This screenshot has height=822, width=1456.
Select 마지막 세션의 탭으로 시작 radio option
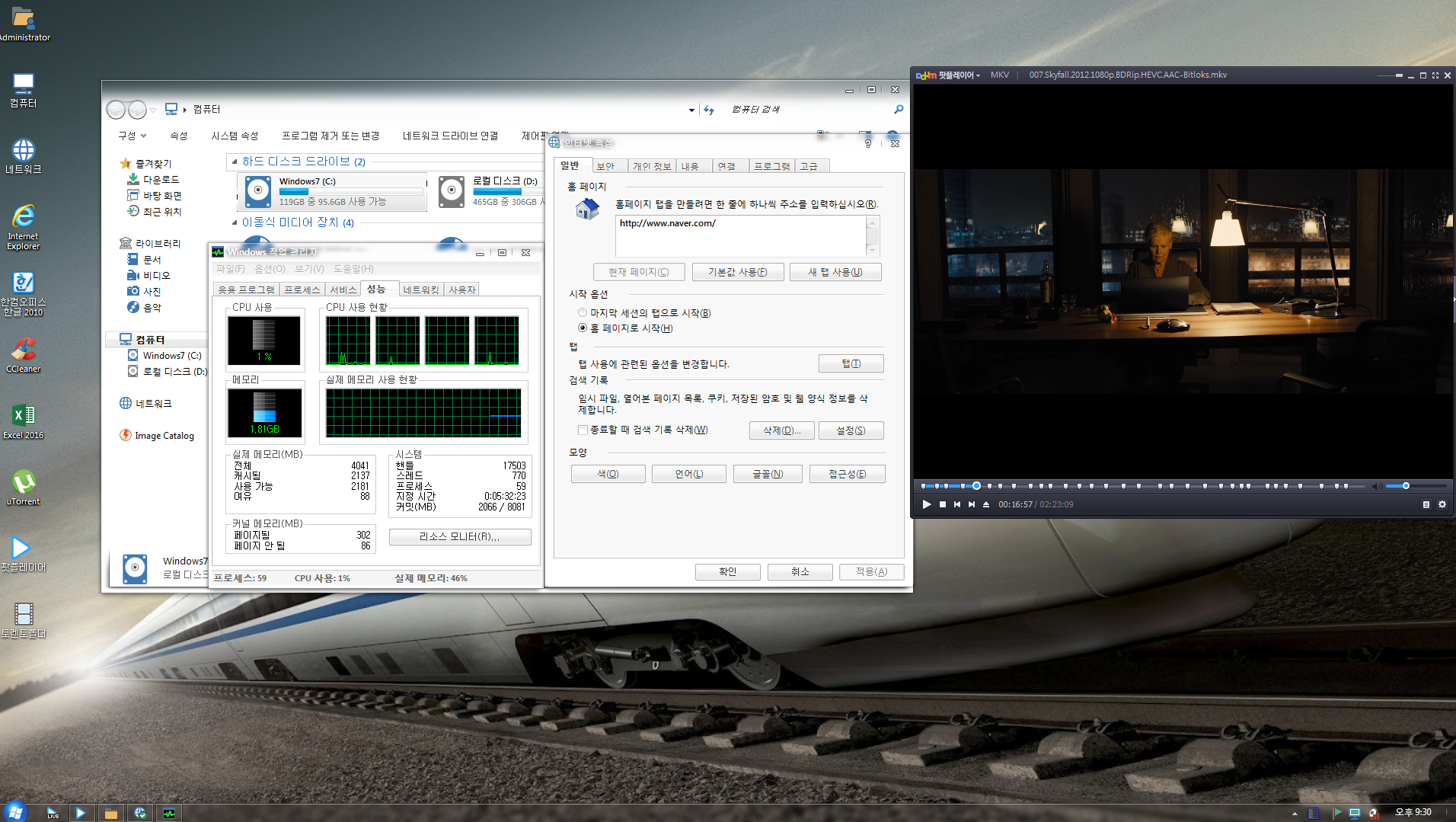[583, 313]
